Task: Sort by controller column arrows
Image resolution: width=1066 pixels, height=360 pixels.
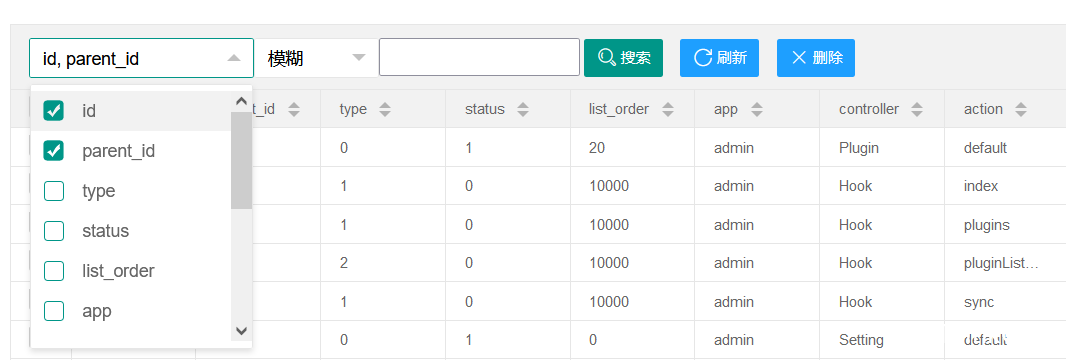Action: click(x=917, y=109)
